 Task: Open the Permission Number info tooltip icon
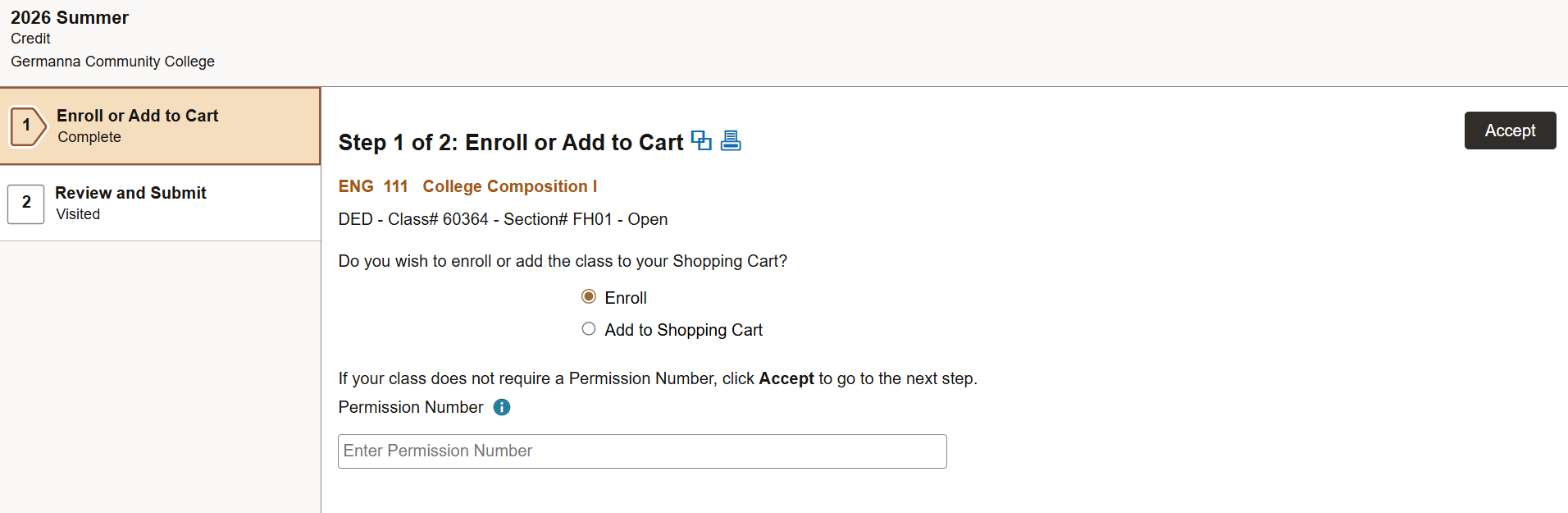point(501,407)
